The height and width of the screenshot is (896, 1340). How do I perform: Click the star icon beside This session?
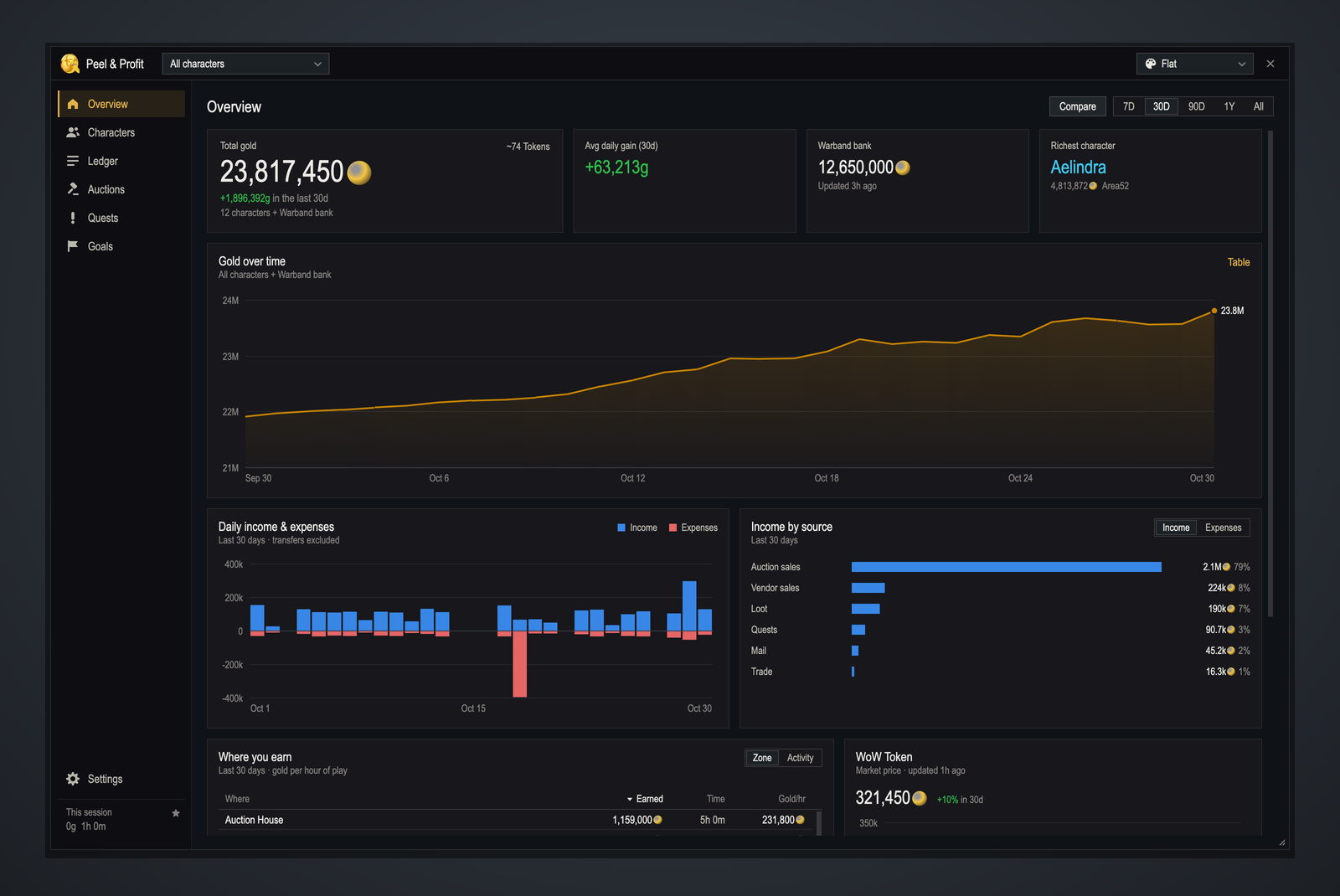point(176,813)
